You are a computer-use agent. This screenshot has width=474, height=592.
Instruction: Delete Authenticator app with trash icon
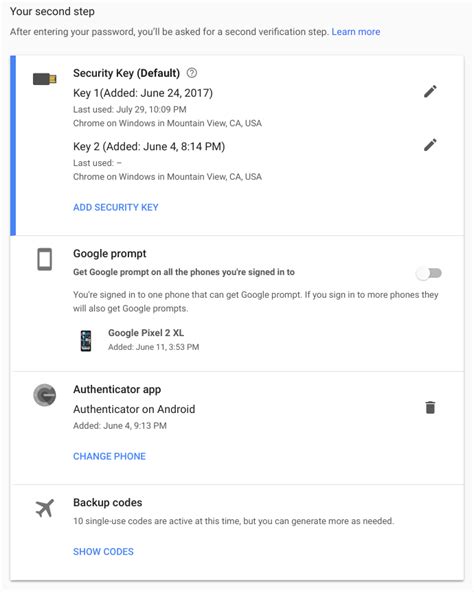coord(430,407)
